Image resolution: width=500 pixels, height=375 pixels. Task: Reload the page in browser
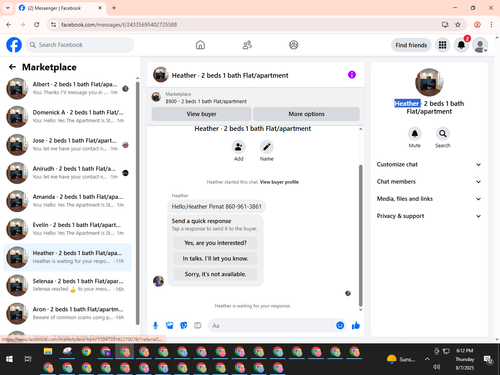[x=37, y=25]
